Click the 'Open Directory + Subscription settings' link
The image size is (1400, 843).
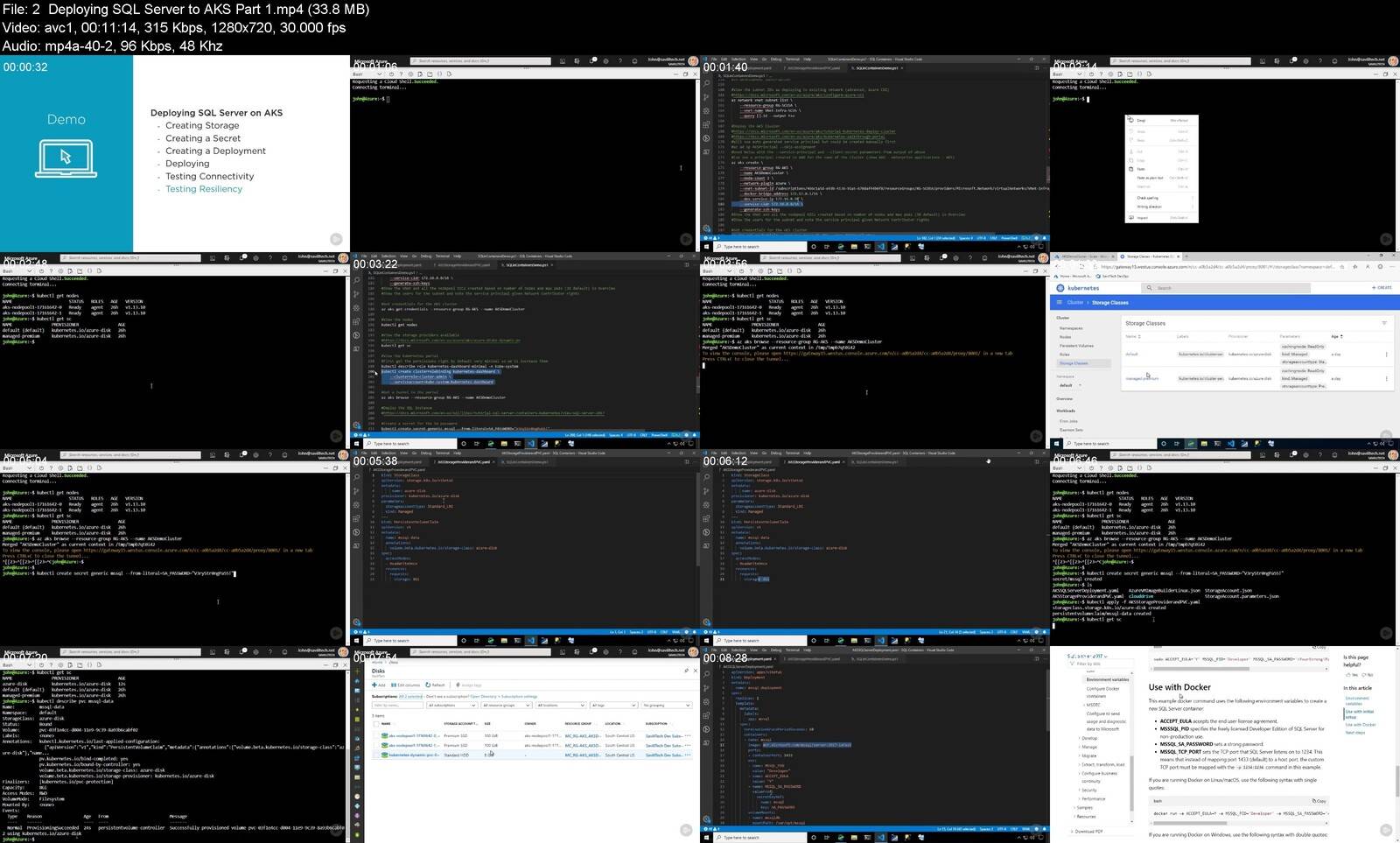(x=504, y=696)
